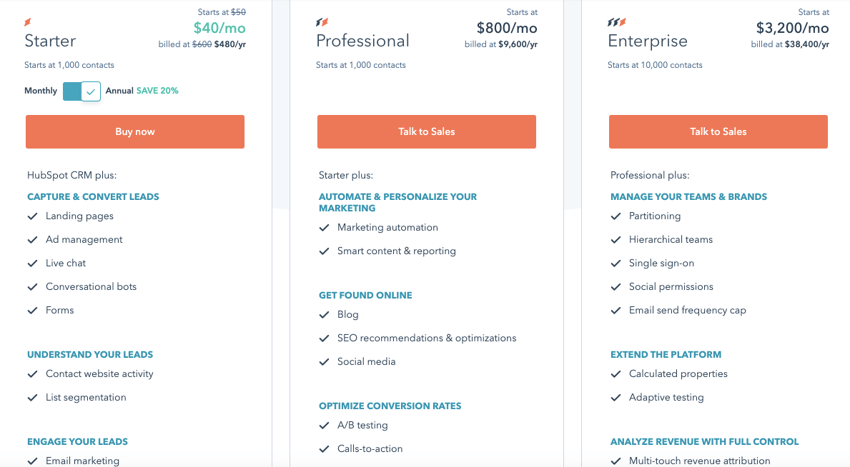Click the checkmark next to Calculated properties
850x467 pixels.
tap(616, 374)
